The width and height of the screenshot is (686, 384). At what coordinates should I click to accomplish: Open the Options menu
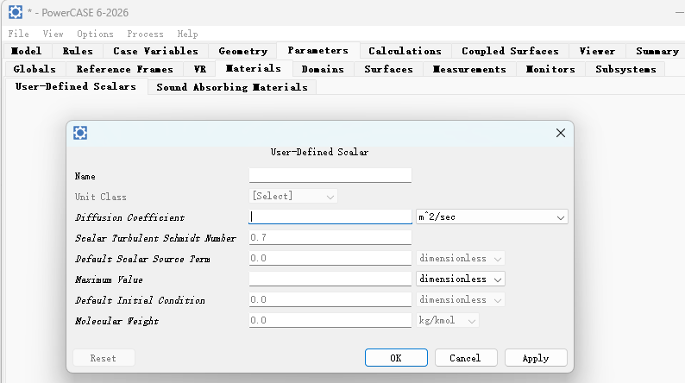pos(95,34)
